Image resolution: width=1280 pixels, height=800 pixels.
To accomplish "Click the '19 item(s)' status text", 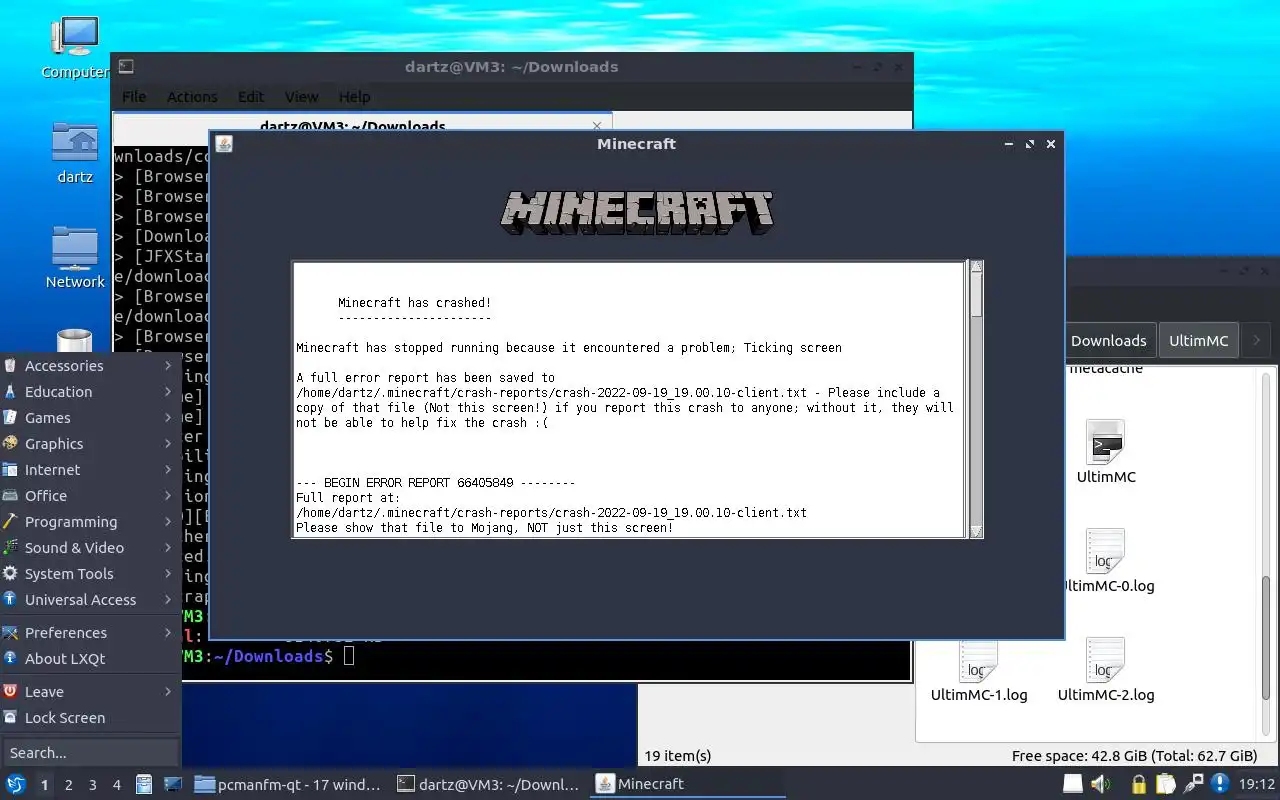I will click(x=678, y=756).
